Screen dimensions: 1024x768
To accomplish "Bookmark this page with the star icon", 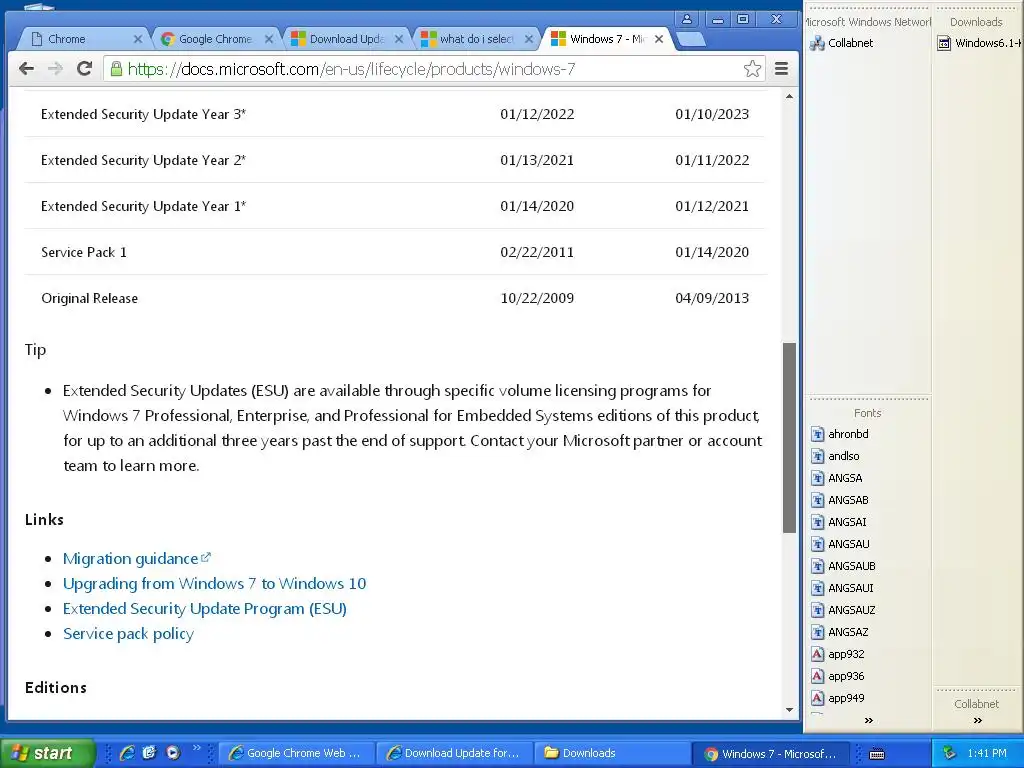I will tap(752, 69).
